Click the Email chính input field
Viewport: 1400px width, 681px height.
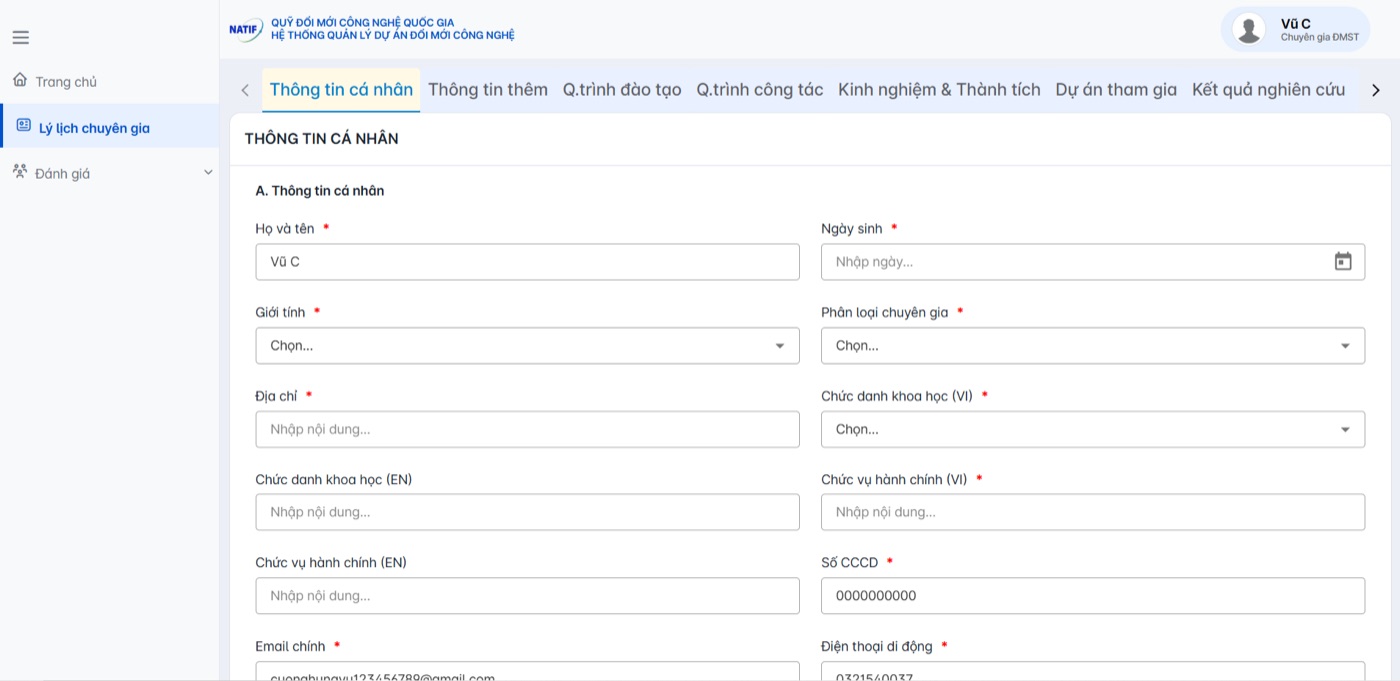coord(527,671)
